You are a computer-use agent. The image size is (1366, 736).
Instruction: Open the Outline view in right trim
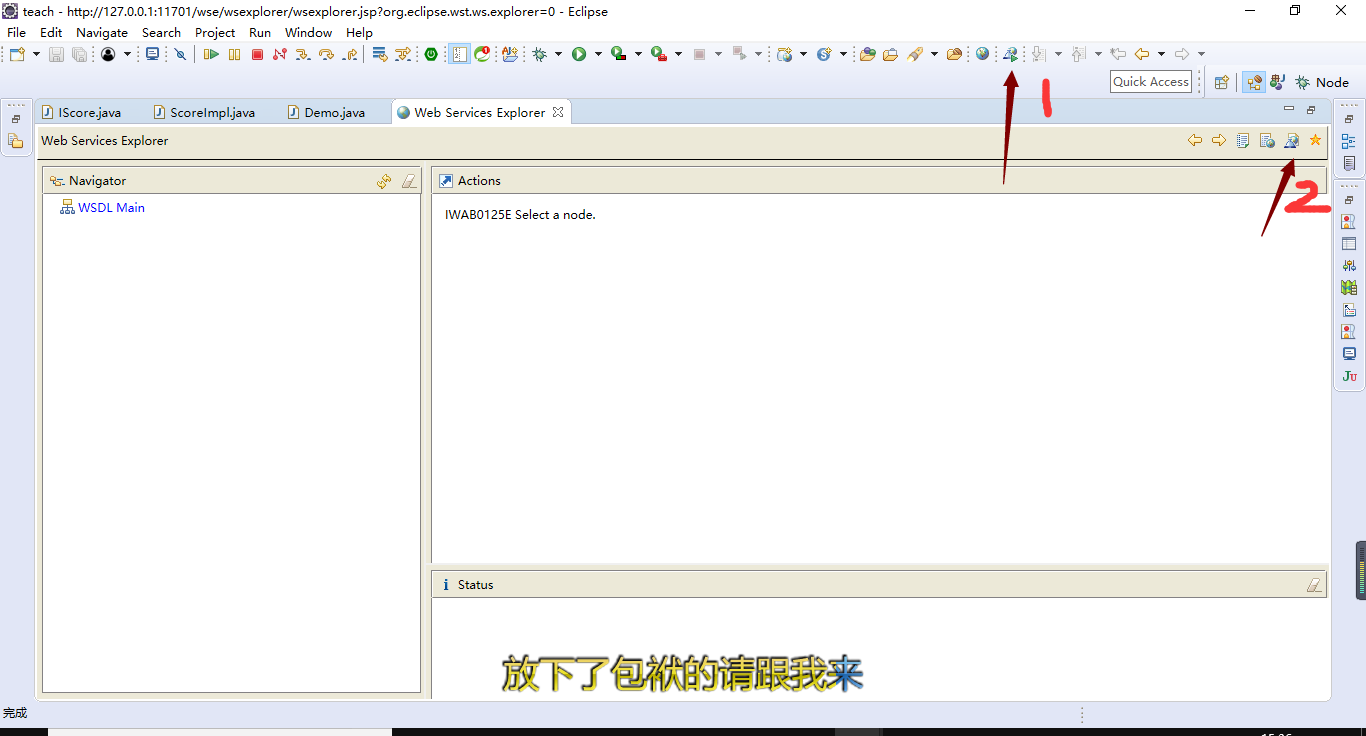pyautogui.click(x=1349, y=141)
